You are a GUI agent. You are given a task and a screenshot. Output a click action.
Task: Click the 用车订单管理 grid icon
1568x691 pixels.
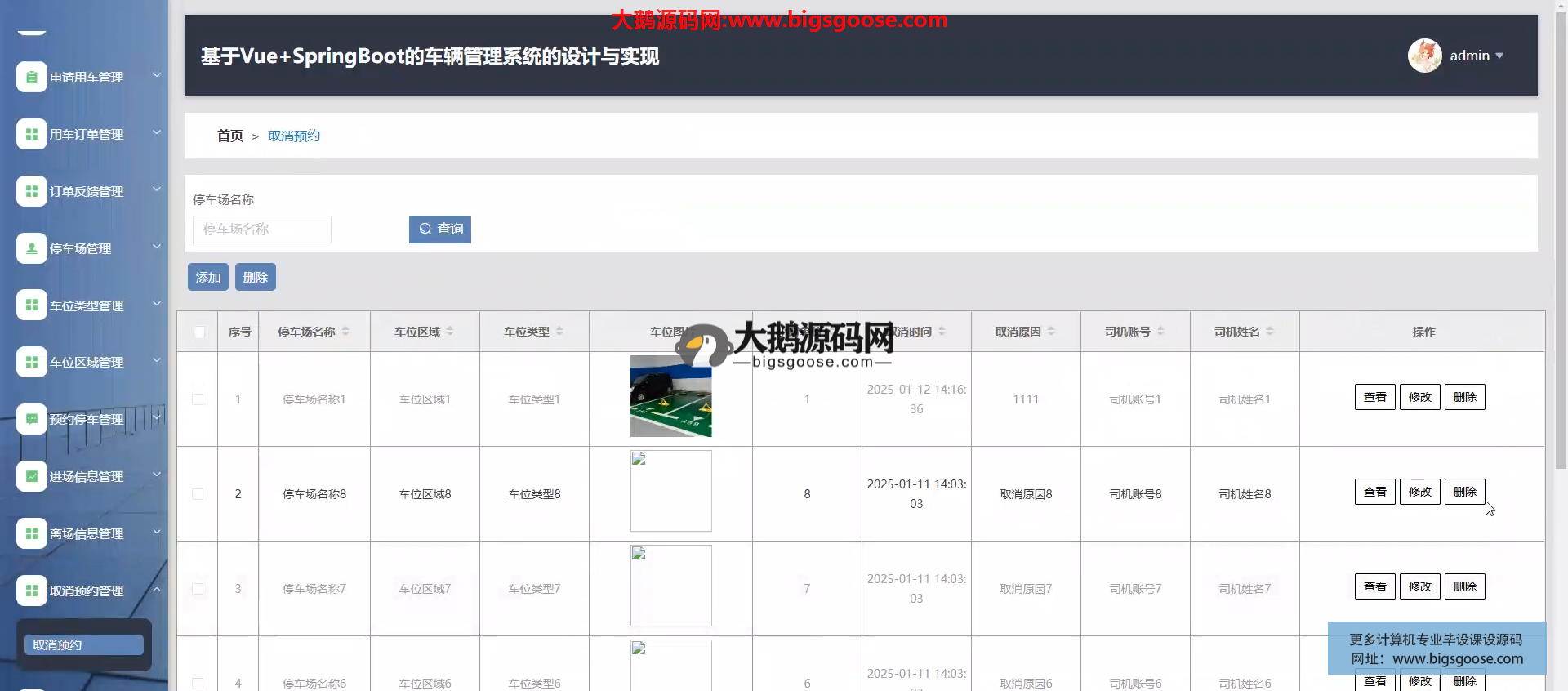click(31, 135)
